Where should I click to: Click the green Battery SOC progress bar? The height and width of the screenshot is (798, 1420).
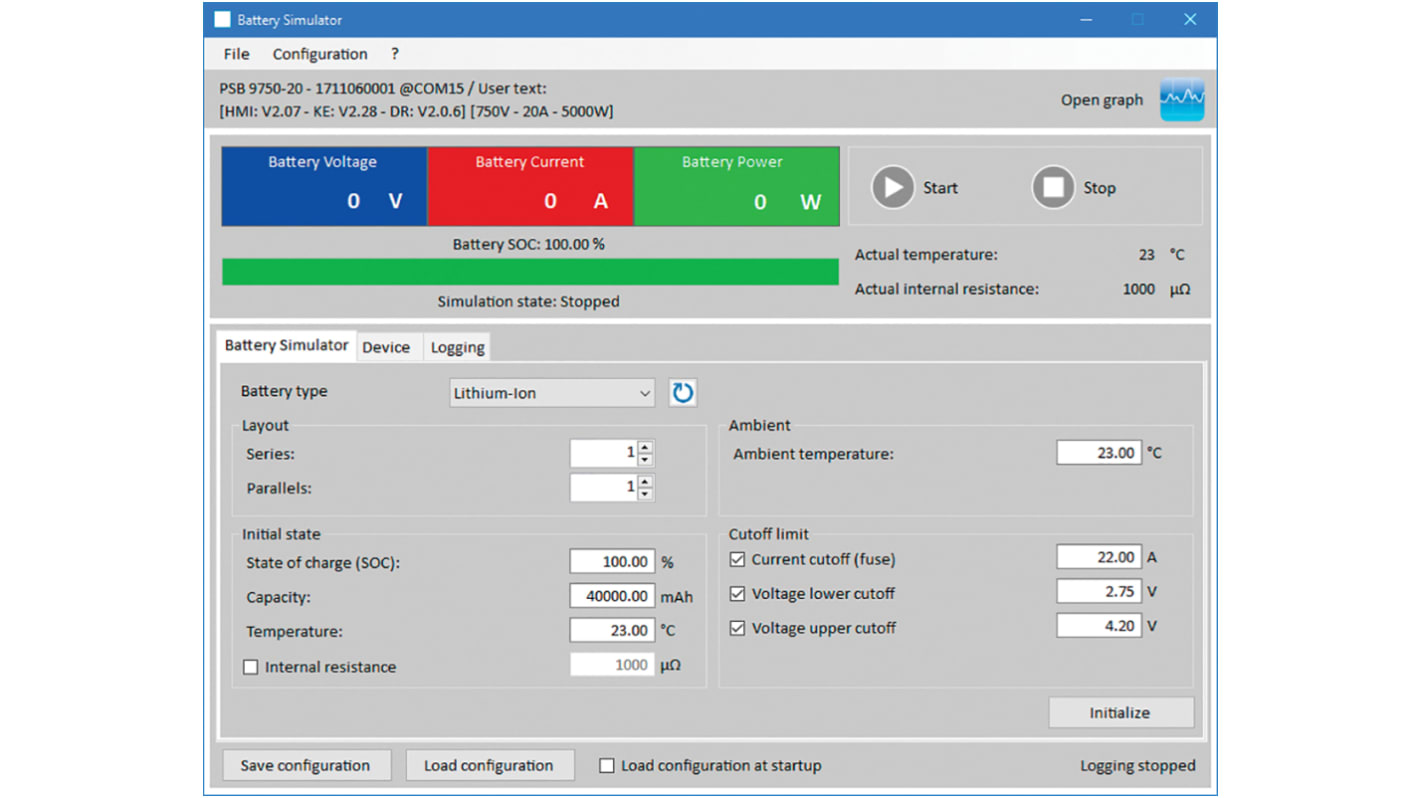[x=530, y=272]
